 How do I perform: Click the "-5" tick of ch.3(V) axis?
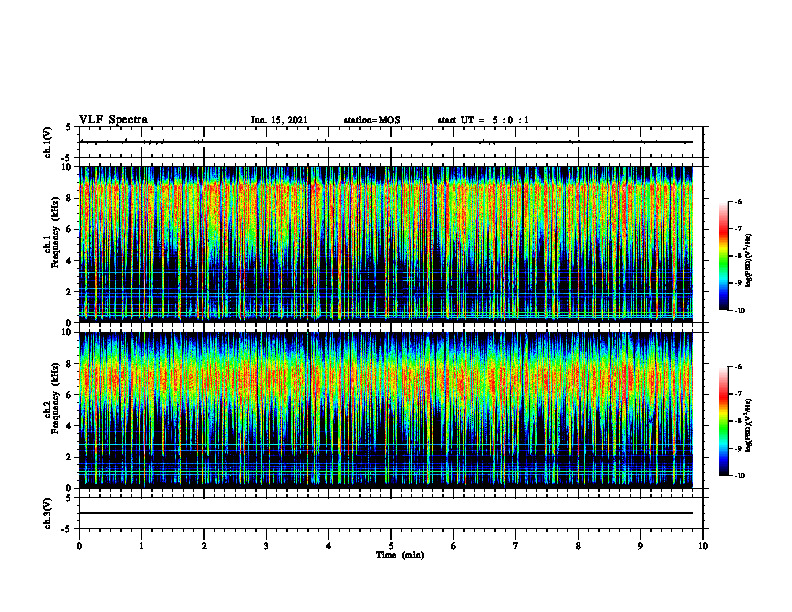pos(67,529)
